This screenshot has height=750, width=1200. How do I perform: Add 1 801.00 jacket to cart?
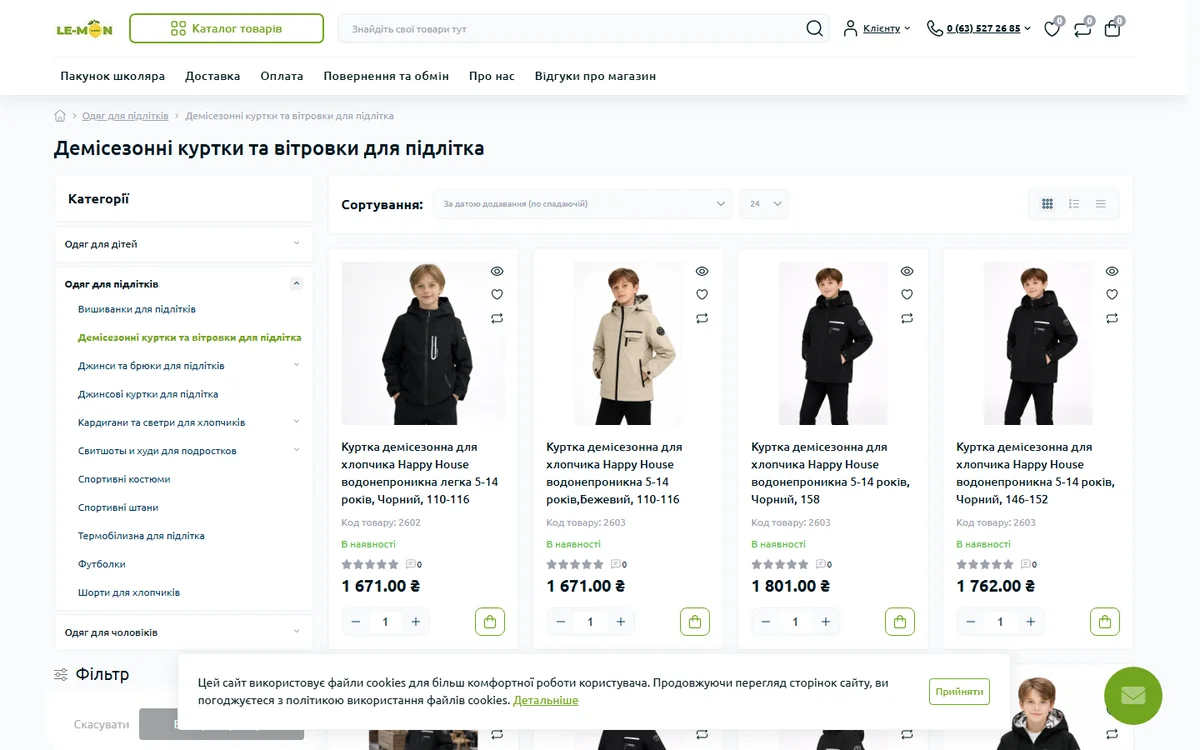900,621
